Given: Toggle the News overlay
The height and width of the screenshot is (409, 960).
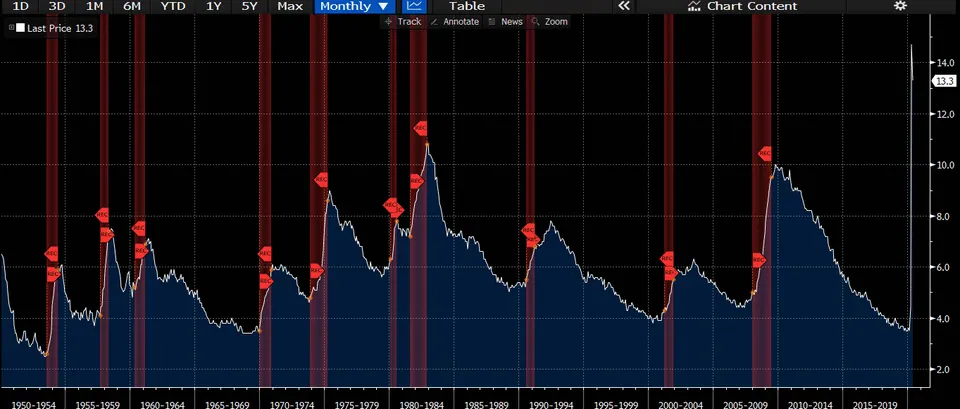Looking at the screenshot, I should [x=505, y=21].
